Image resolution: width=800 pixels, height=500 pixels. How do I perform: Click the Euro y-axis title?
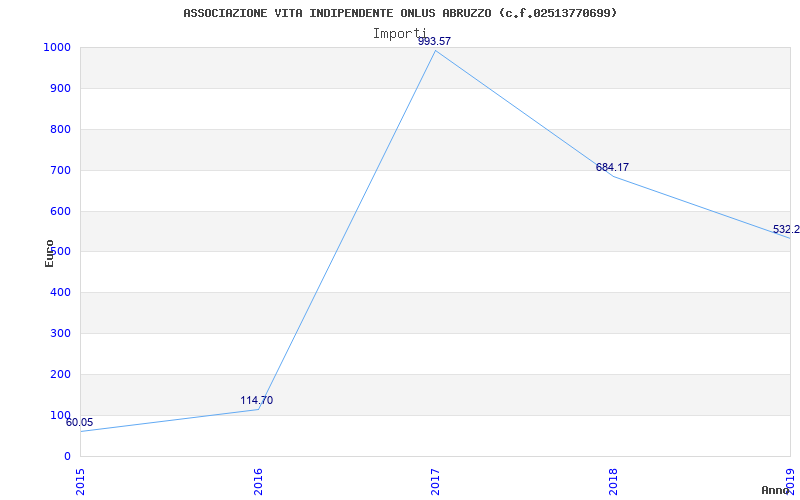pos(49,254)
